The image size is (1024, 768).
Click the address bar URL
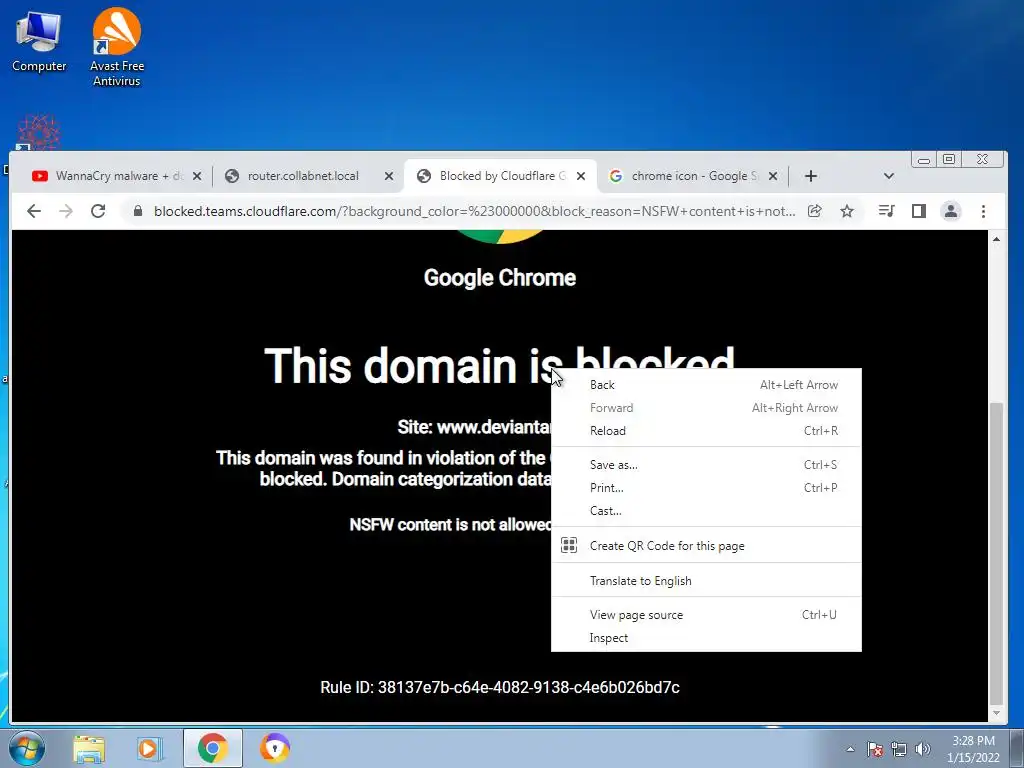click(474, 211)
